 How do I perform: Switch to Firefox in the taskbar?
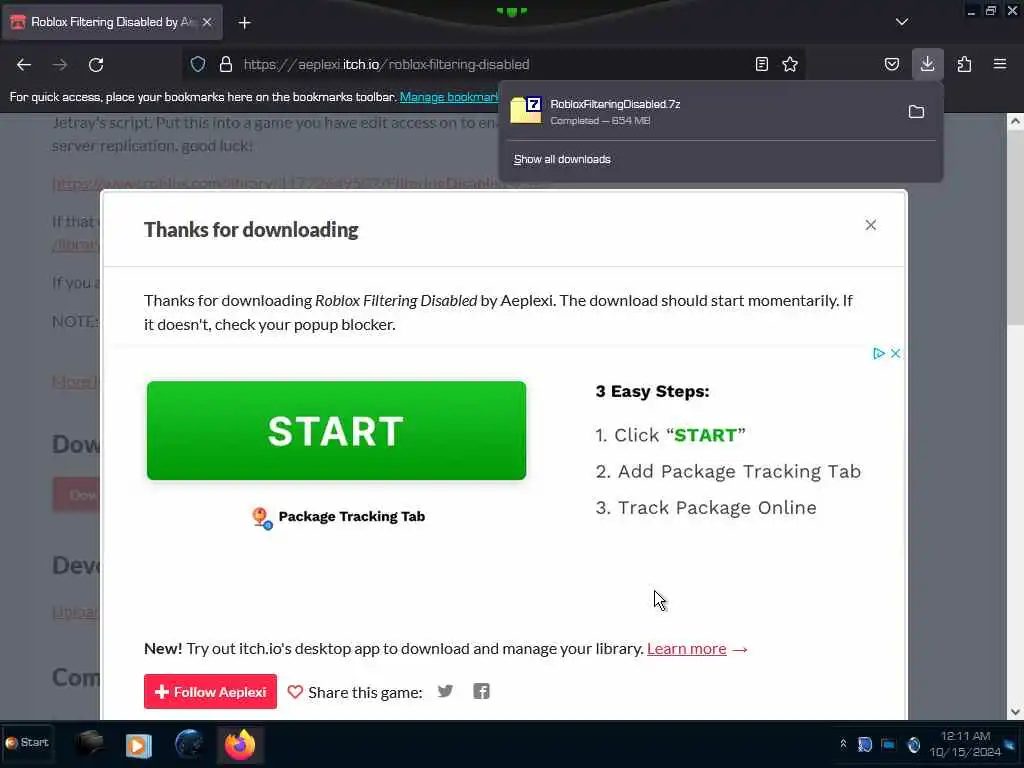240,744
